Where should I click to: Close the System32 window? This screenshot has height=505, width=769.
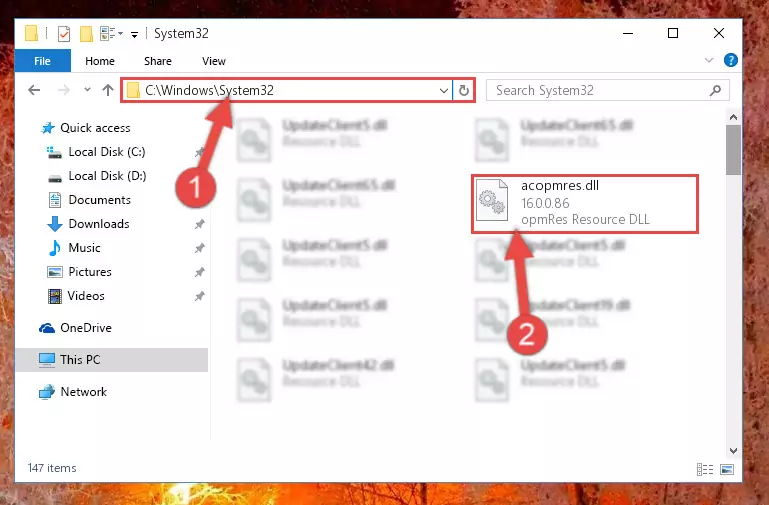click(x=718, y=33)
